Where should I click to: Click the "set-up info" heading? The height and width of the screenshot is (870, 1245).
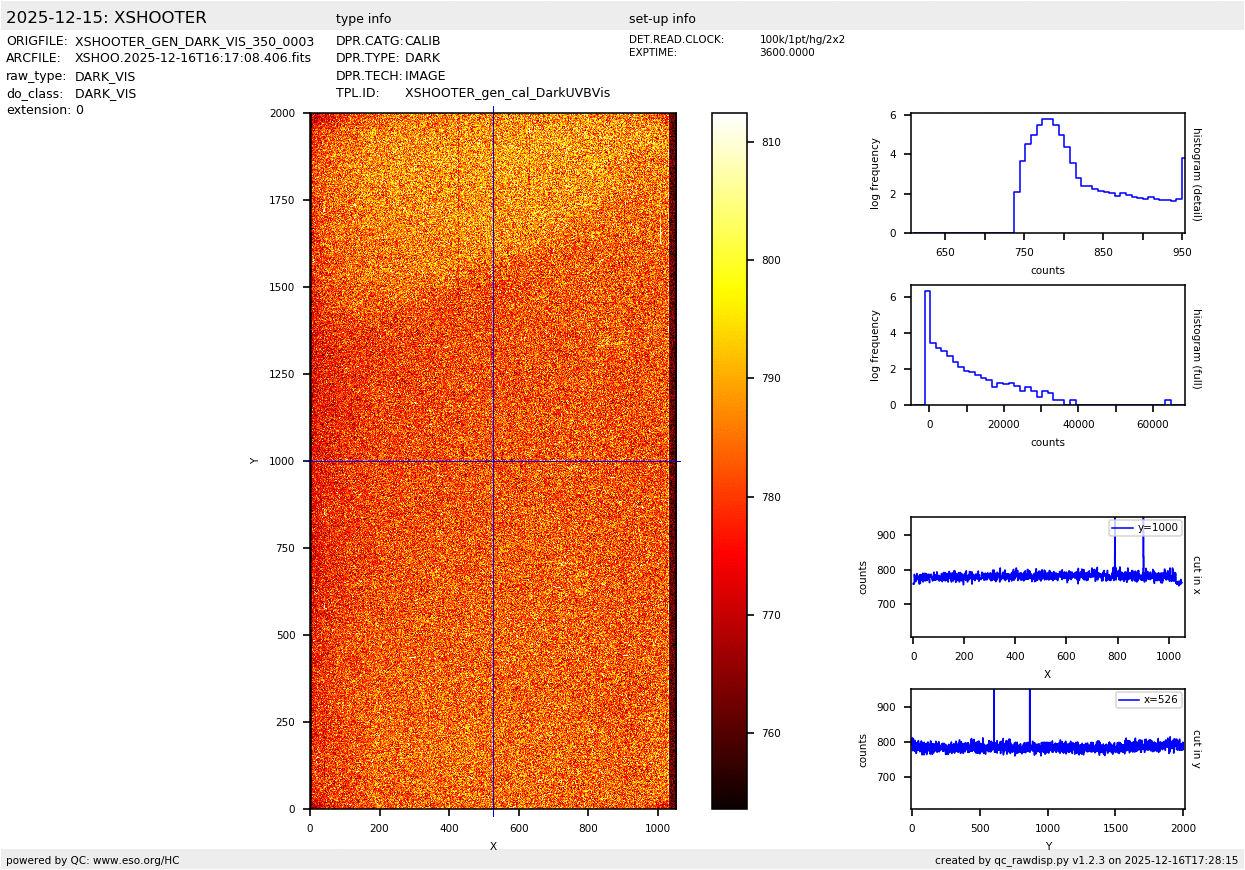pos(662,19)
